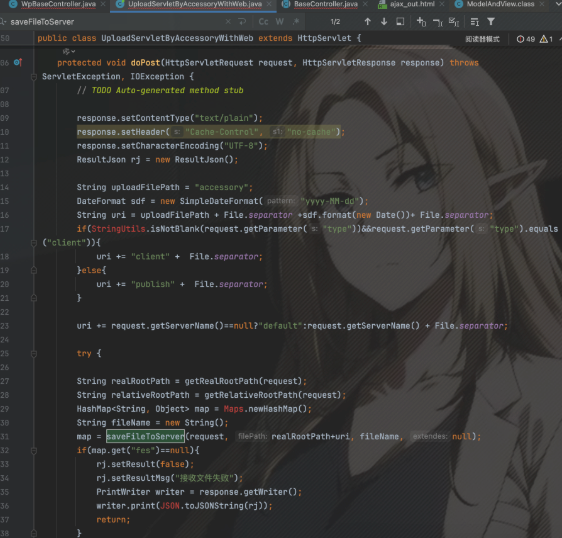Go to next search occurrence arrow
562x538 pixels.
[384, 22]
